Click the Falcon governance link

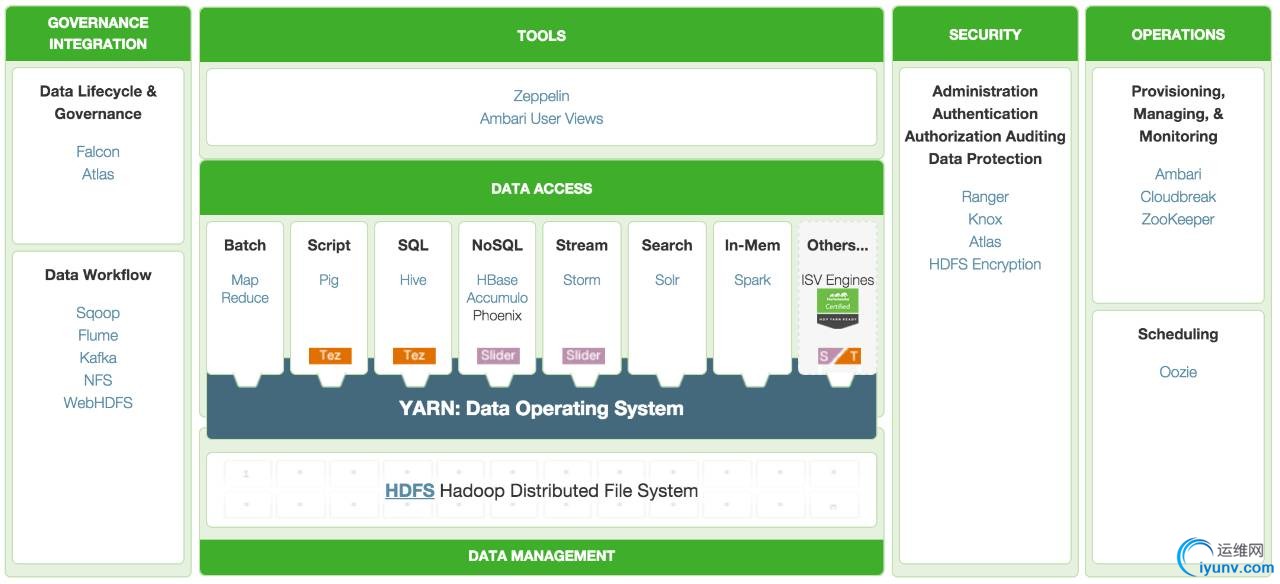click(98, 152)
